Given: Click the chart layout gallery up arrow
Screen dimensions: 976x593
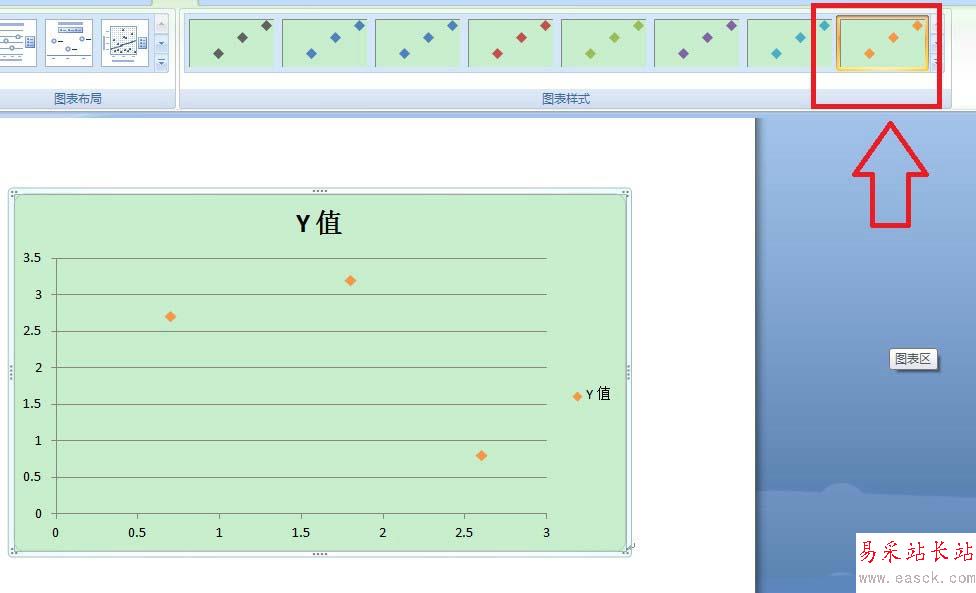Looking at the screenshot, I should pyautogui.click(x=161, y=25).
